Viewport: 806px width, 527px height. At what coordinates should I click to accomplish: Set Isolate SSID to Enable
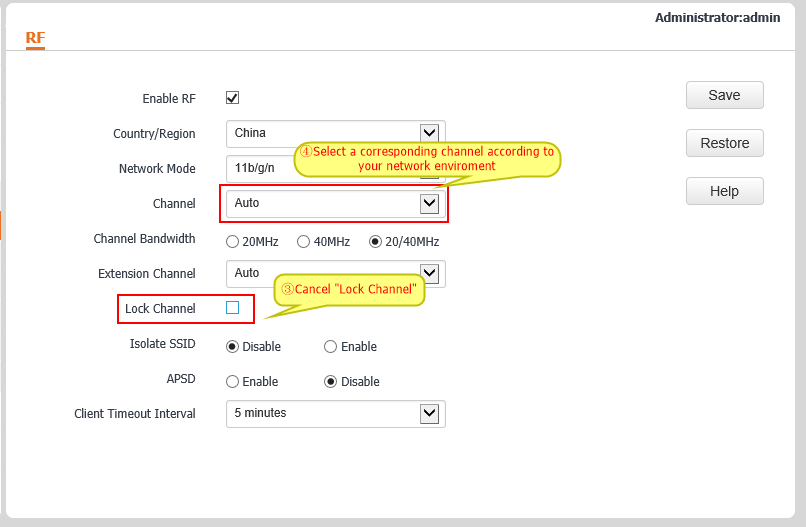pos(330,347)
